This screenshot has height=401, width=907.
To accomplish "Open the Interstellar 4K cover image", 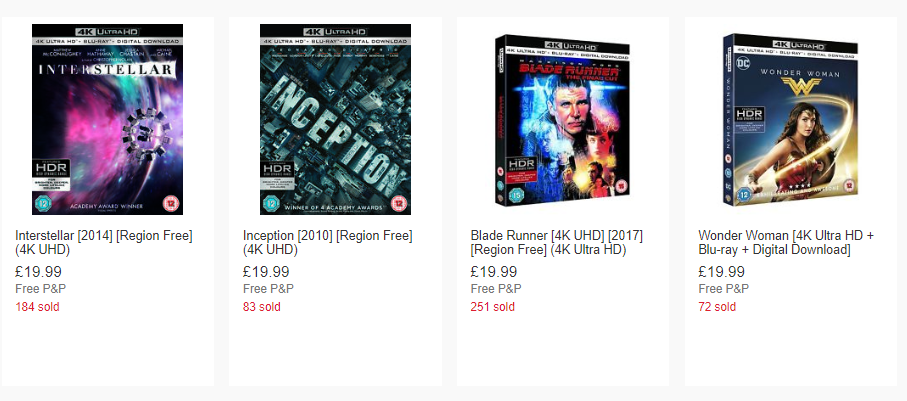I will (108, 119).
